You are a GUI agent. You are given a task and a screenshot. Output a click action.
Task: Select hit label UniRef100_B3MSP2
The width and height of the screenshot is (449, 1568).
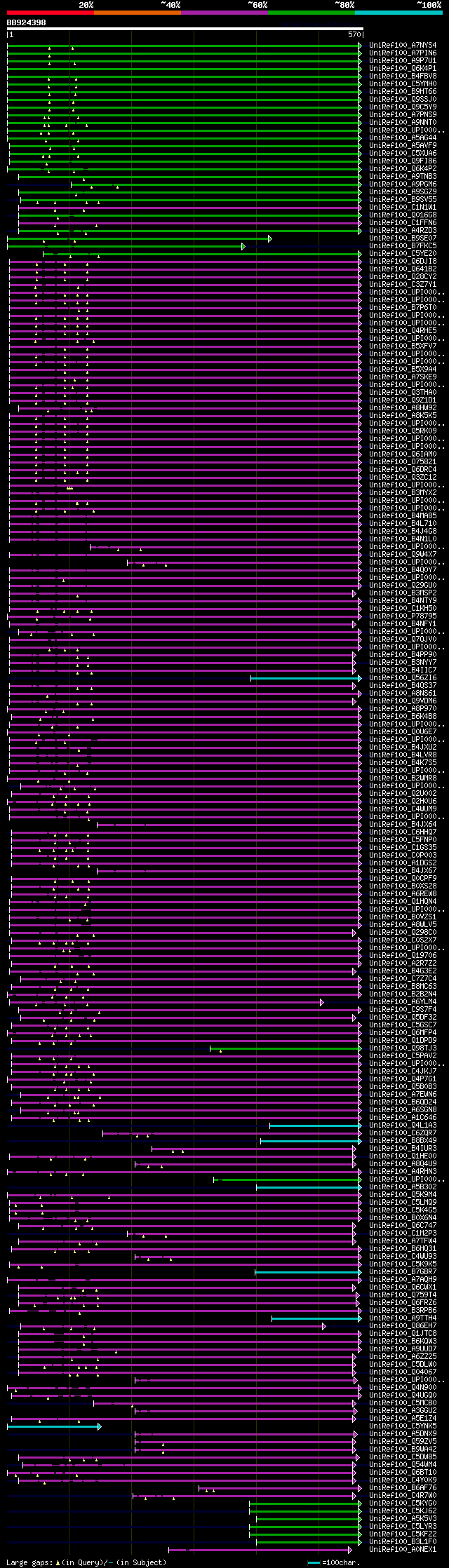click(x=403, y=593)
